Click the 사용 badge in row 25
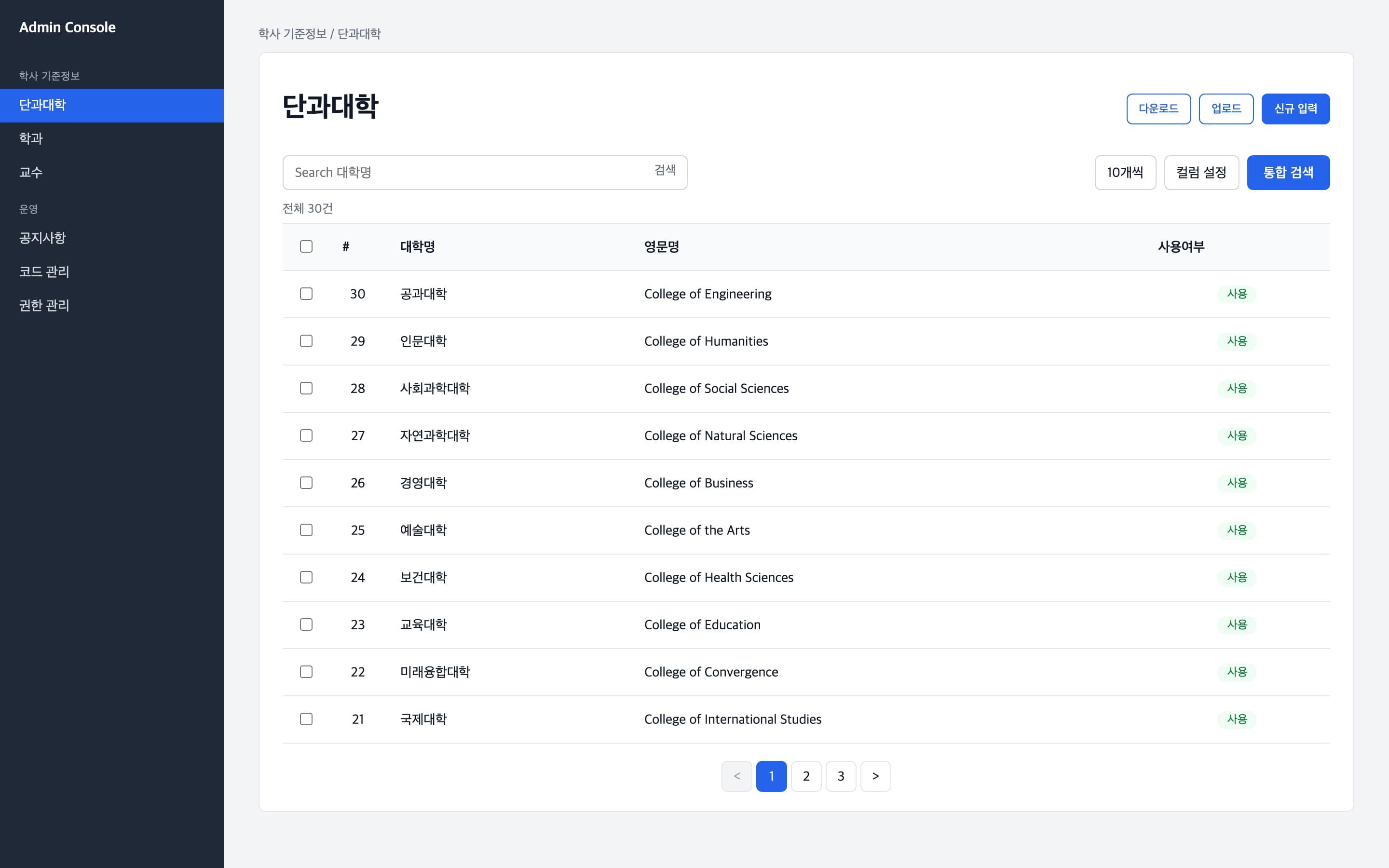1389x868 pixels. tap(1237, 530)
